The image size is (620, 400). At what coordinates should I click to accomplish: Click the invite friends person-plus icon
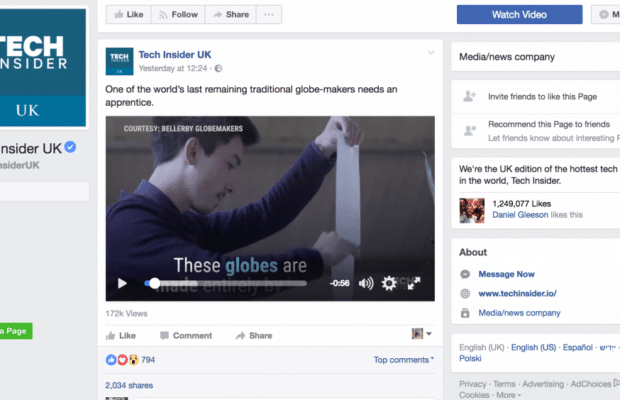pyautogui.click(x=469, y=96)
